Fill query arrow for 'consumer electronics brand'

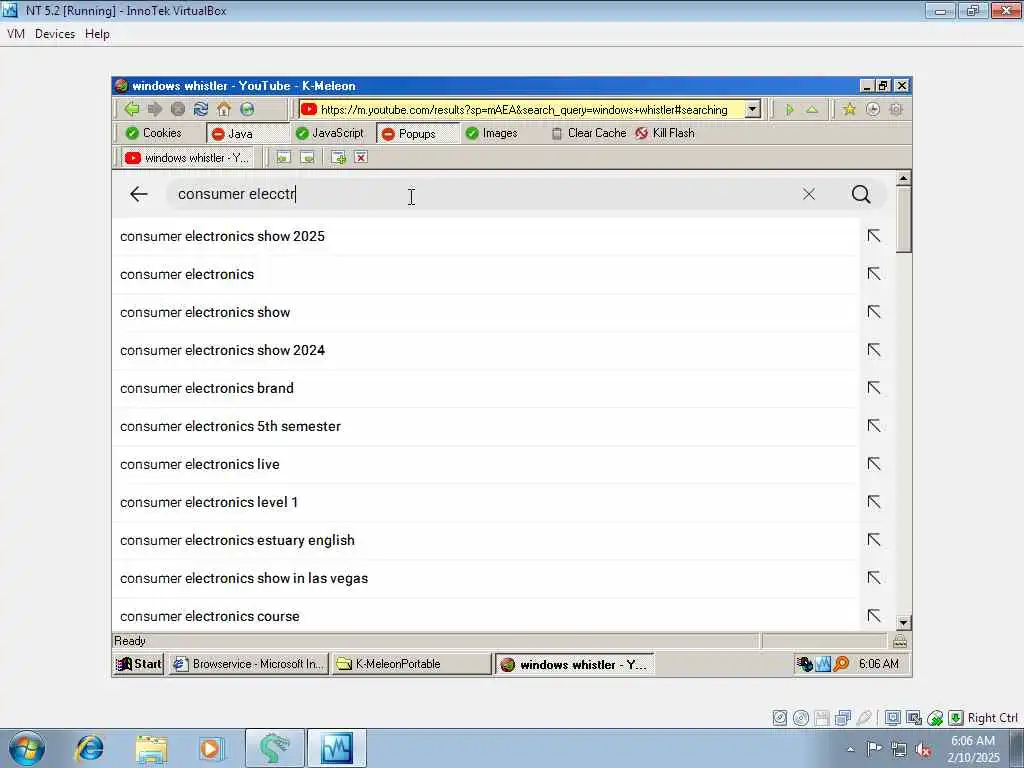(x=874, y=388)
